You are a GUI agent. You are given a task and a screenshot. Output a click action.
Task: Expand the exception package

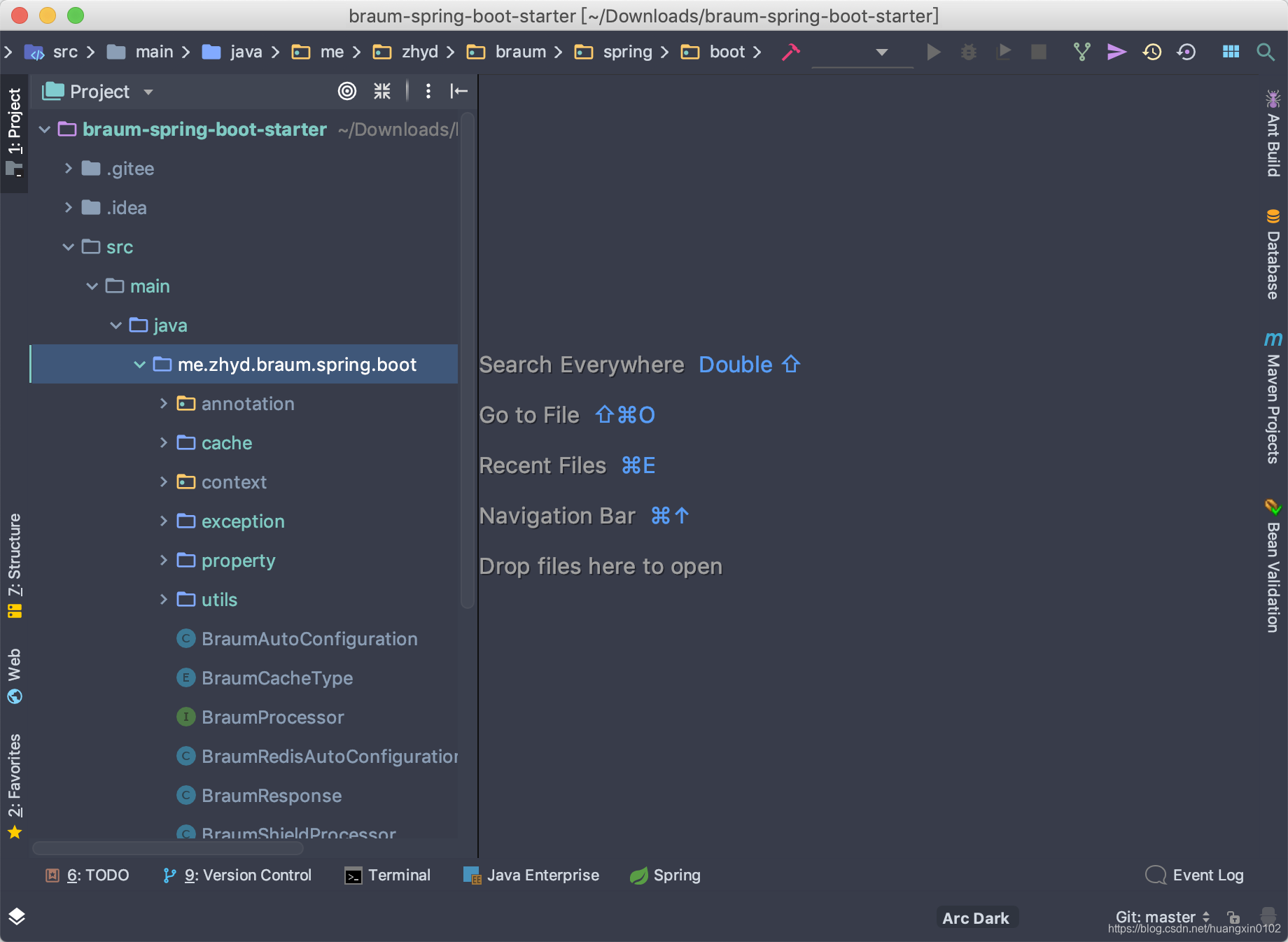[163, 521]
